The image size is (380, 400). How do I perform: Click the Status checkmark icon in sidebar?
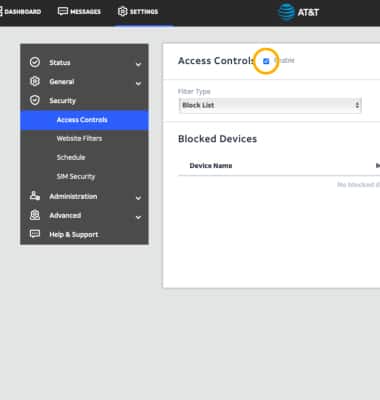(35, 62)
